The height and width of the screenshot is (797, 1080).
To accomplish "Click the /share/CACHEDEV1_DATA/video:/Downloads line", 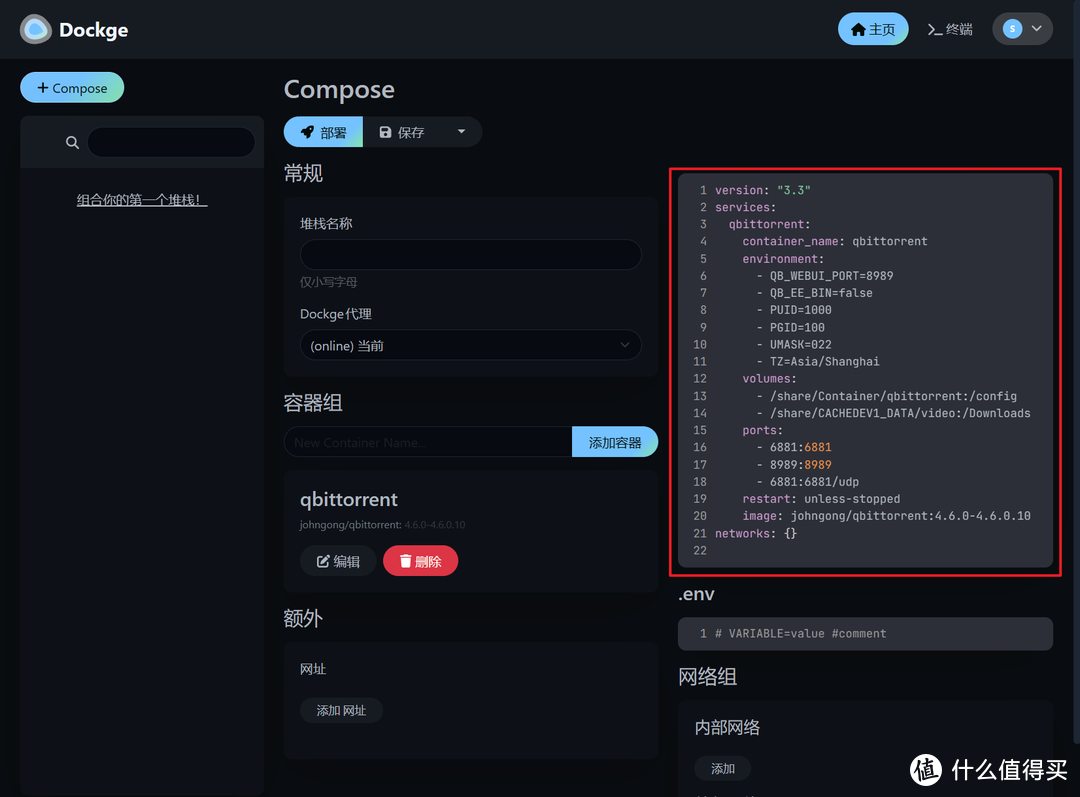I will click(x=893, y=413).
